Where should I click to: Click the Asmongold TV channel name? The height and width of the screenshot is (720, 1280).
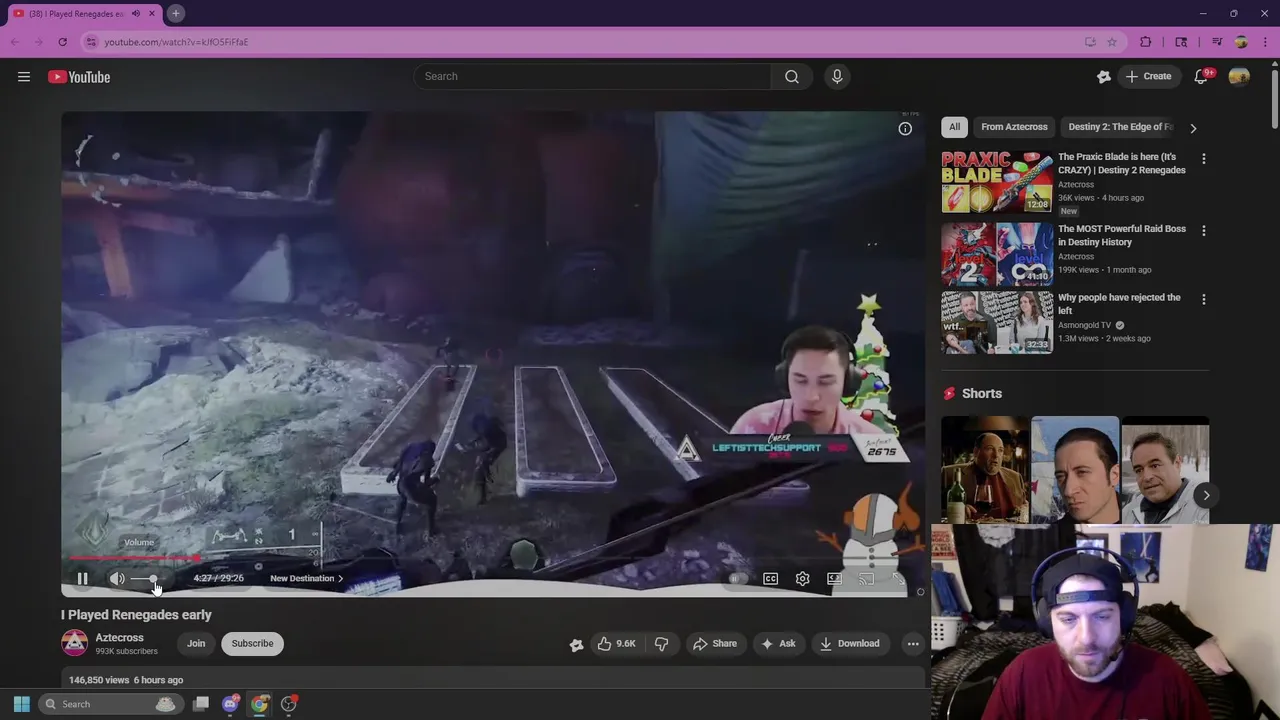point(1085,325)
